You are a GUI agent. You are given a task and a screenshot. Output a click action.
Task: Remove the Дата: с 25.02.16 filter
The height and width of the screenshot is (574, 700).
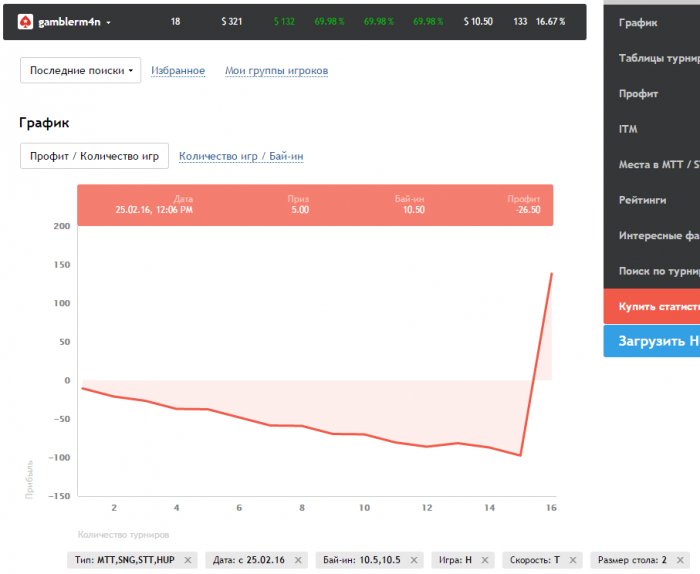pos(298,560)
